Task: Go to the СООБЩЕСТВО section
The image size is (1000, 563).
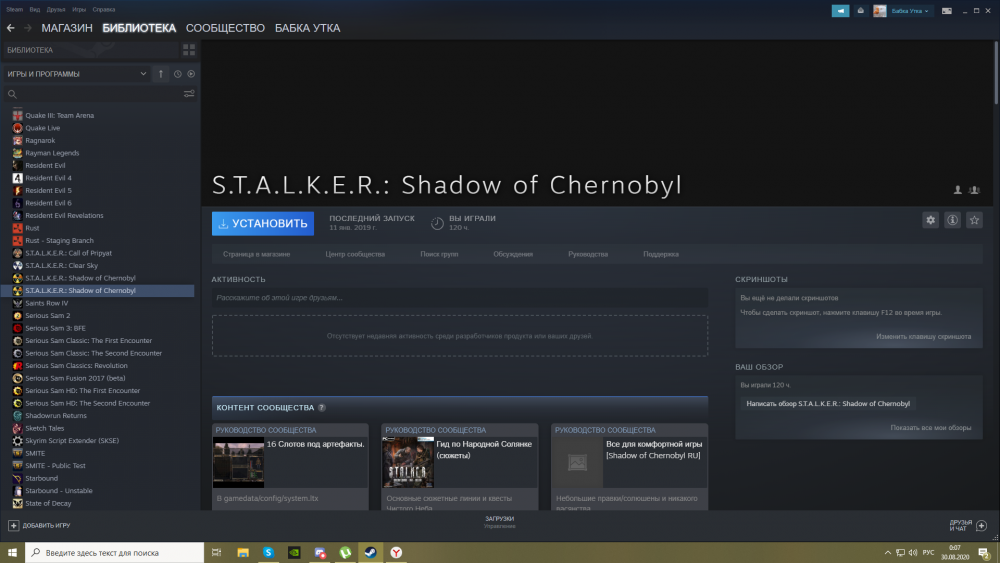Action: coord(225,28)
